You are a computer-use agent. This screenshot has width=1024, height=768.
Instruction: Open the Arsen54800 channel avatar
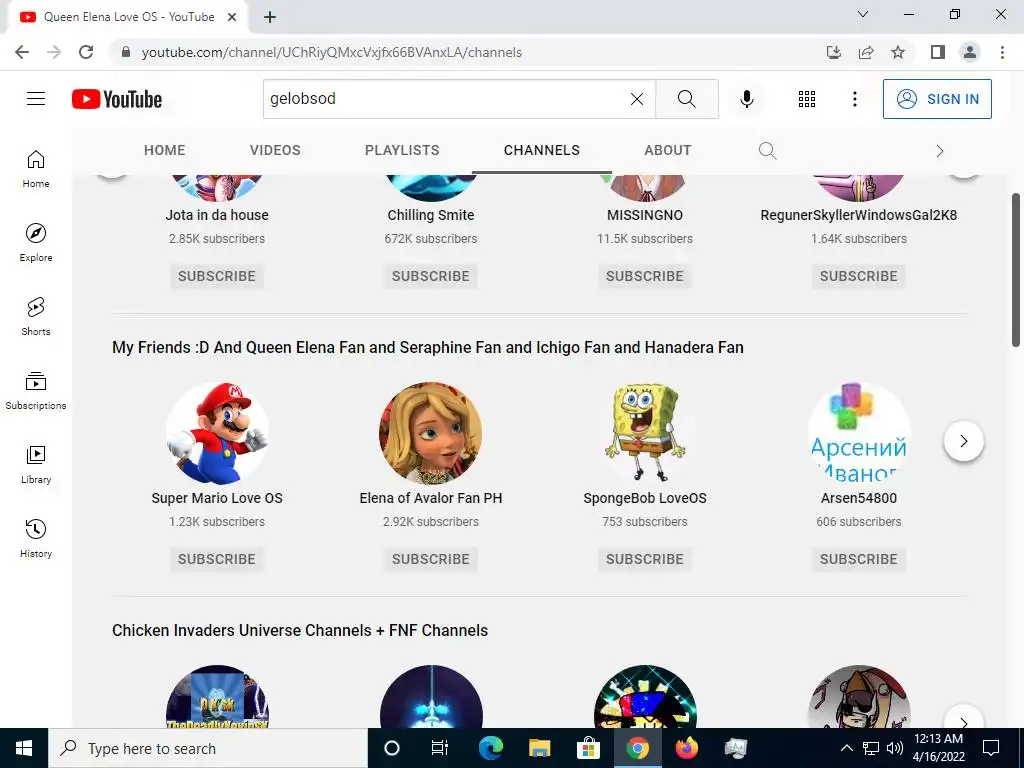point(859,434)
